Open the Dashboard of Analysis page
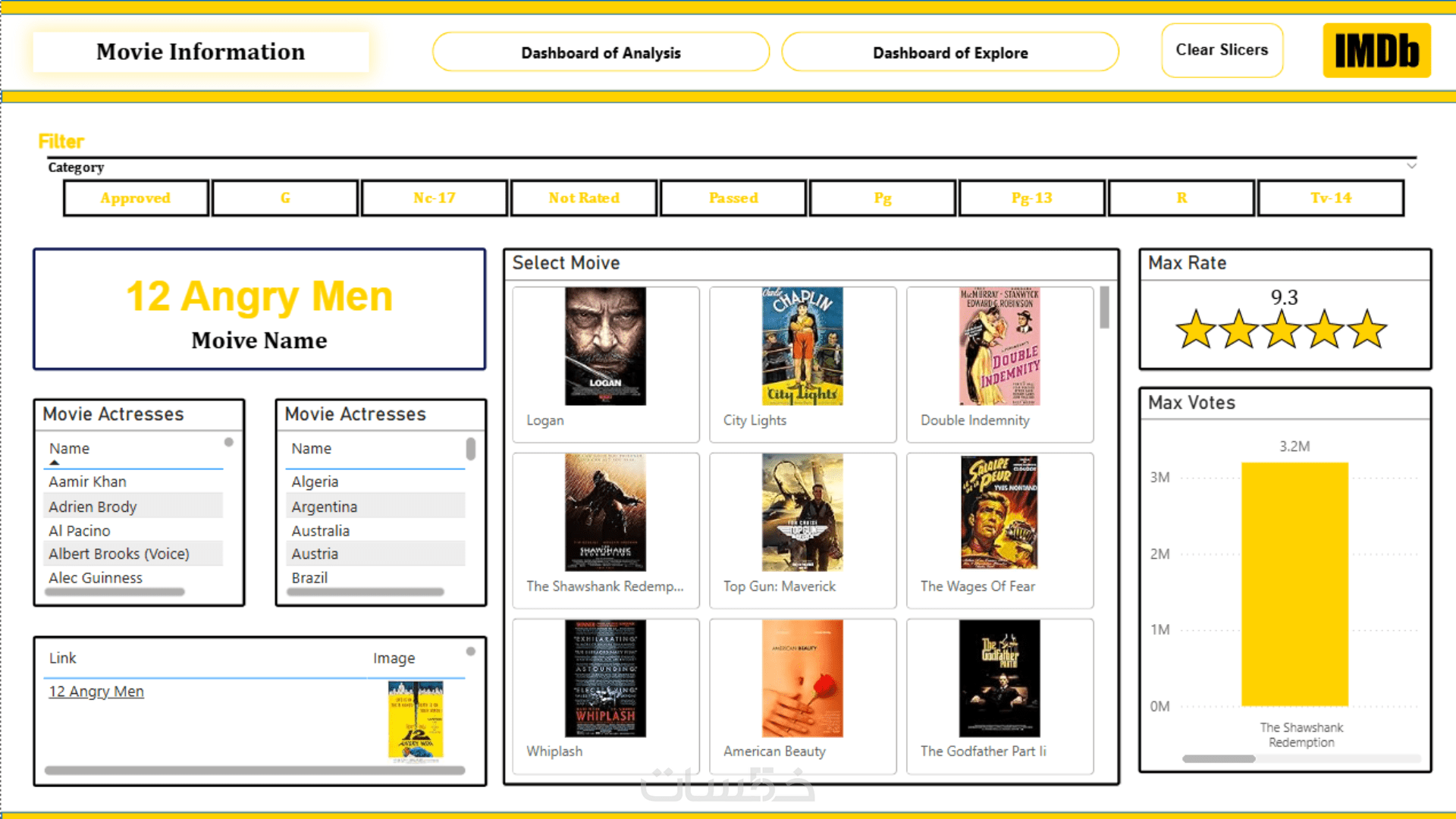 601,52
